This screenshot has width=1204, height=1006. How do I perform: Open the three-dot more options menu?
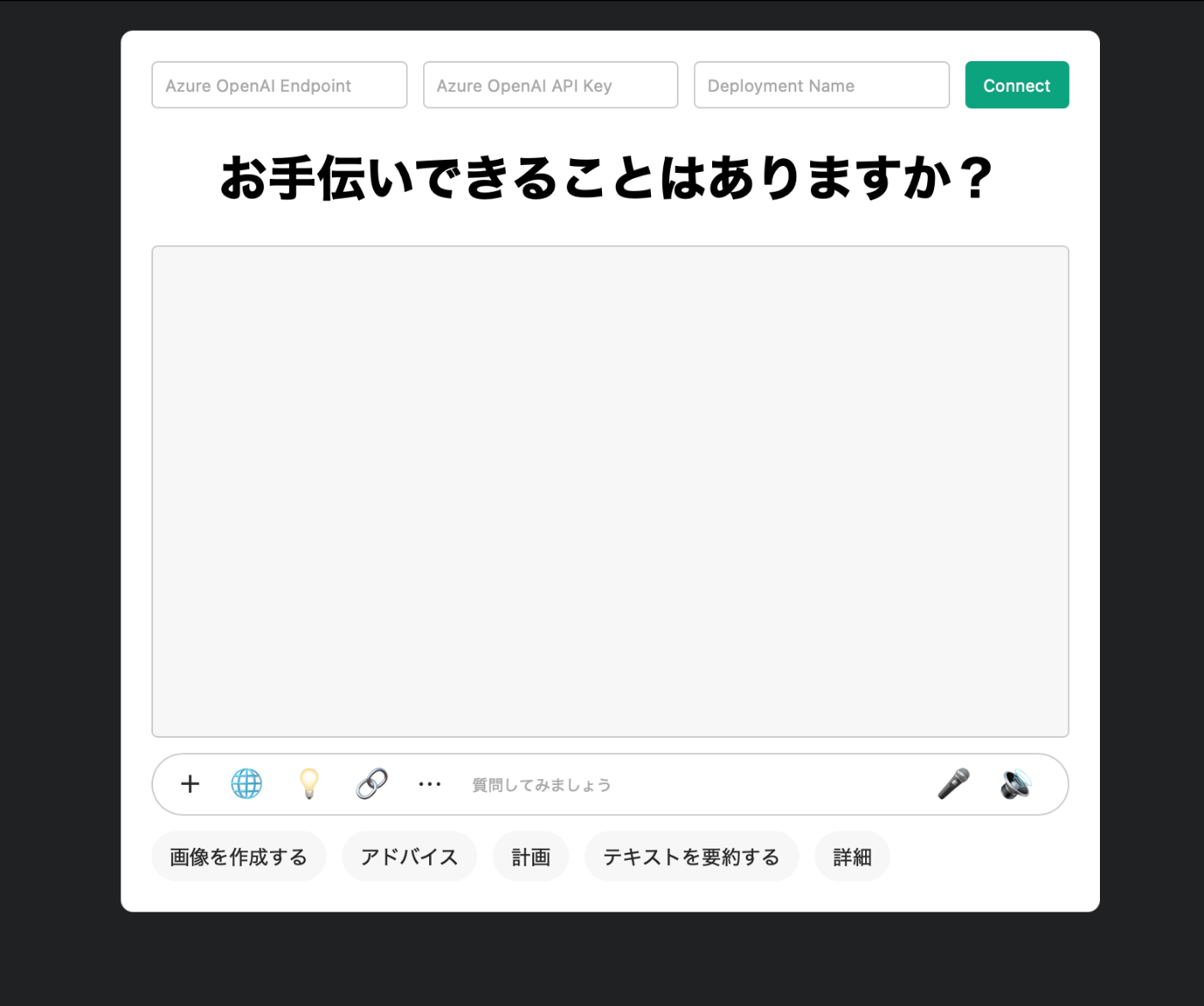(430, 784)
